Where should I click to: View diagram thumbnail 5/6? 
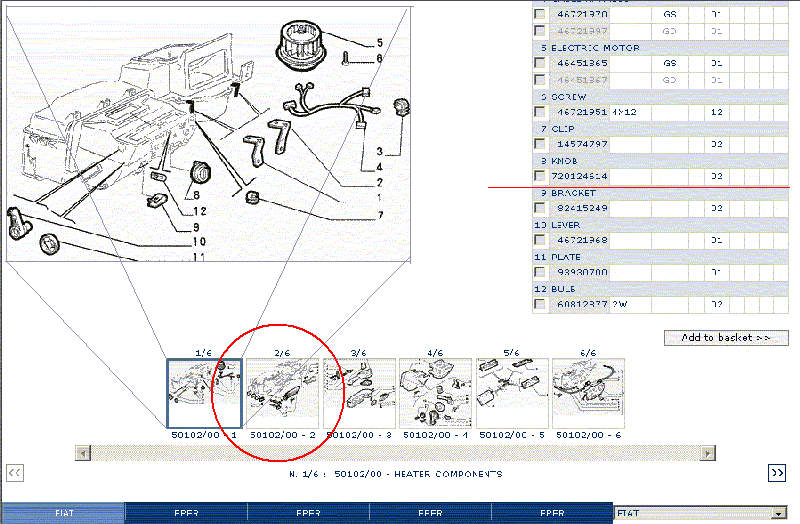512,393
